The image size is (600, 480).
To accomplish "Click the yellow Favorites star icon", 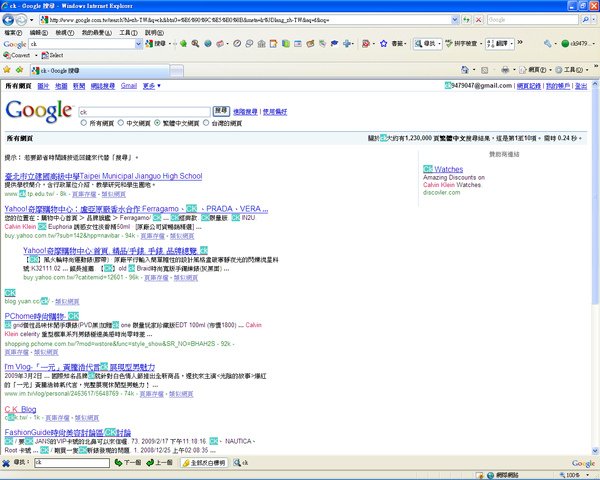I will 7,70.
